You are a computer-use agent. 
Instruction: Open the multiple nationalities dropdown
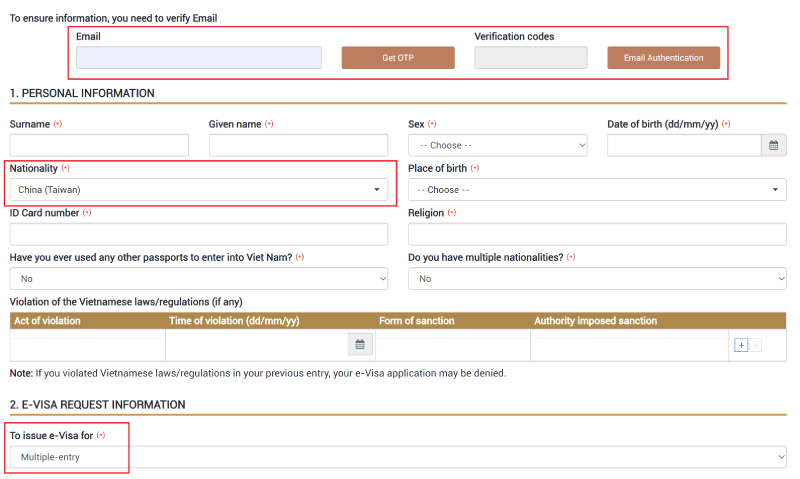(597, 279)
